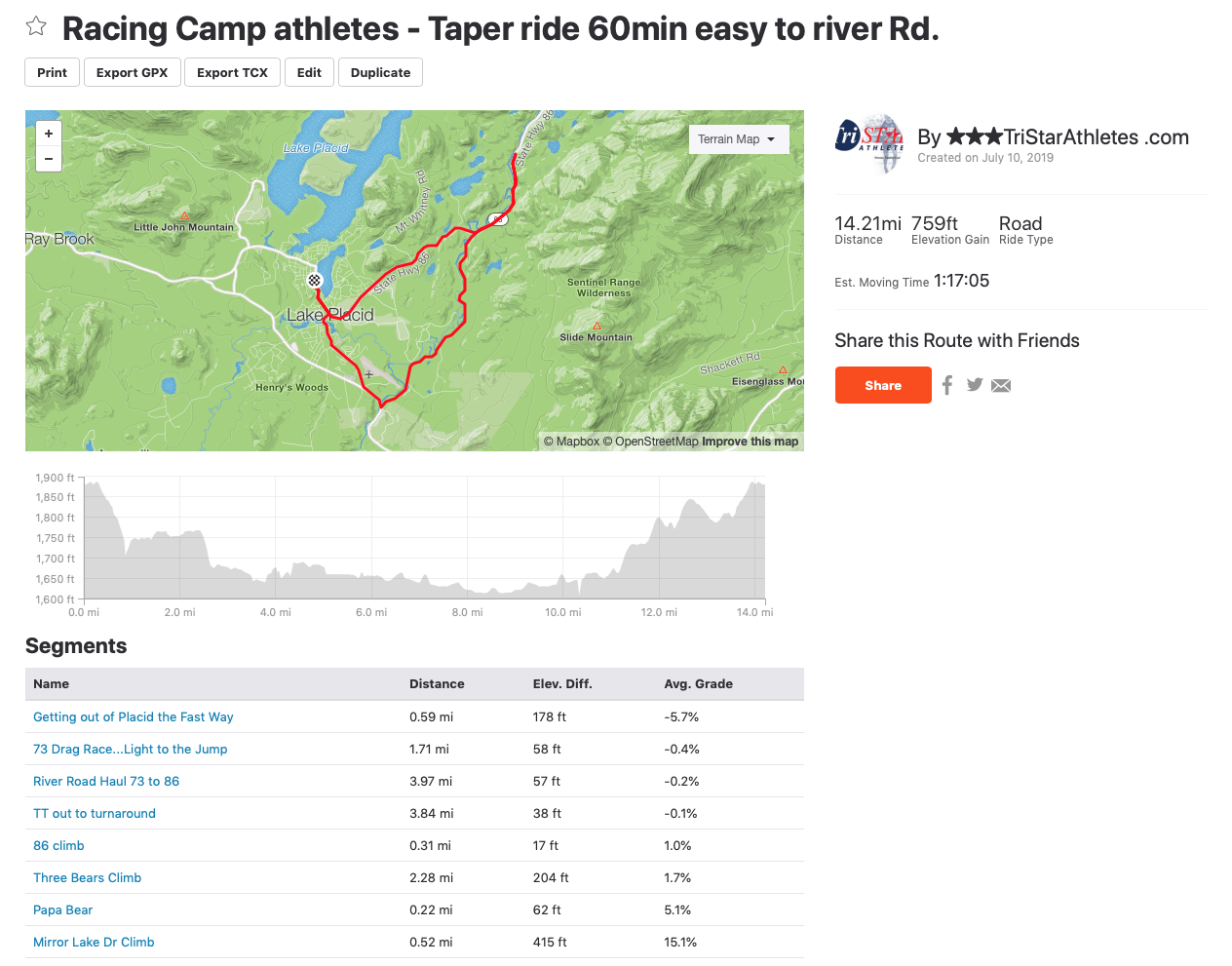Click Improve this map link
The height and width of the screenshot is (966, 1232).
click(750, 442)
